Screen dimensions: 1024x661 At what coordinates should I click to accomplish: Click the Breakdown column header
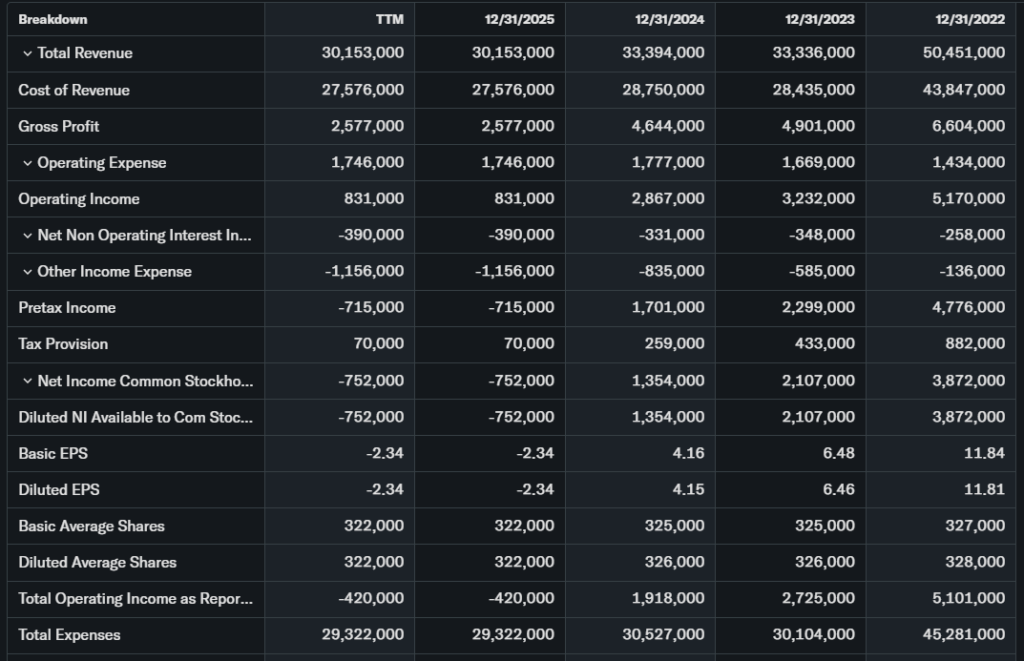[53, 19]
